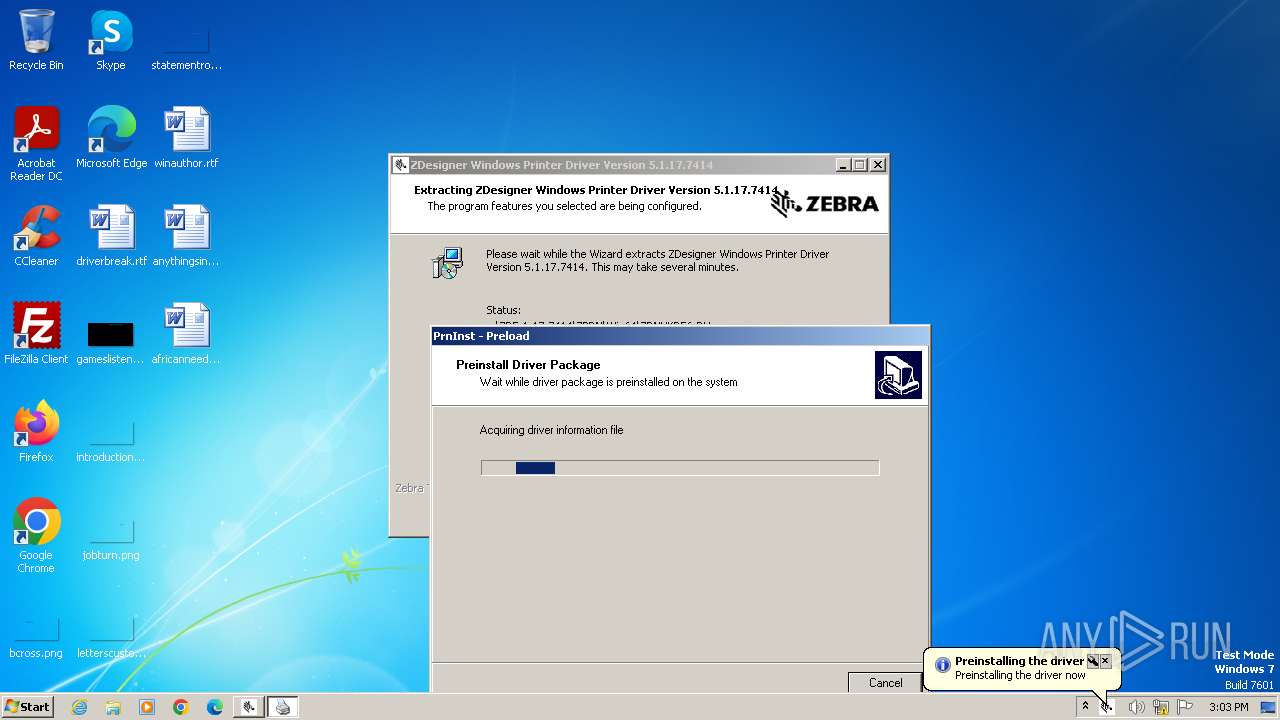Open Edge from the taskbar
1280x720 pixels.
(215, 707)
